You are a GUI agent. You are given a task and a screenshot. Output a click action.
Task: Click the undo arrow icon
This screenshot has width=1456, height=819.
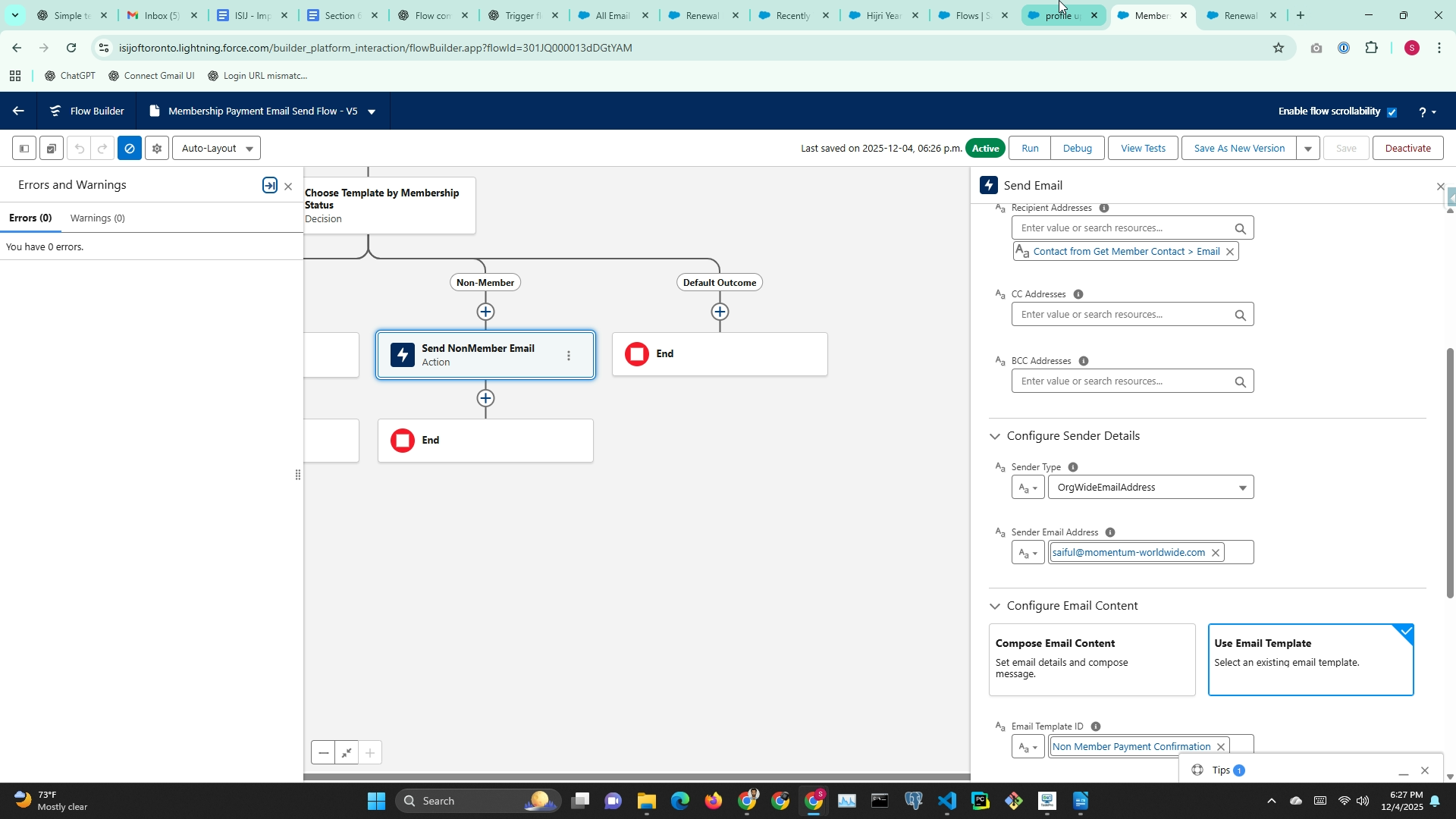pos(79,149)
